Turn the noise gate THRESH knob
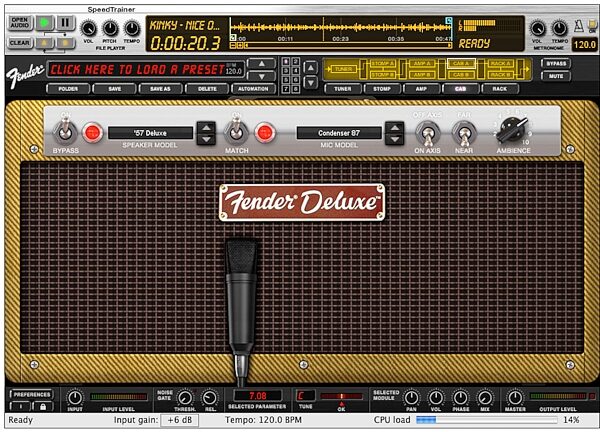Image resolution: width=600 pixels, height=432 pixels. (185, 398)
